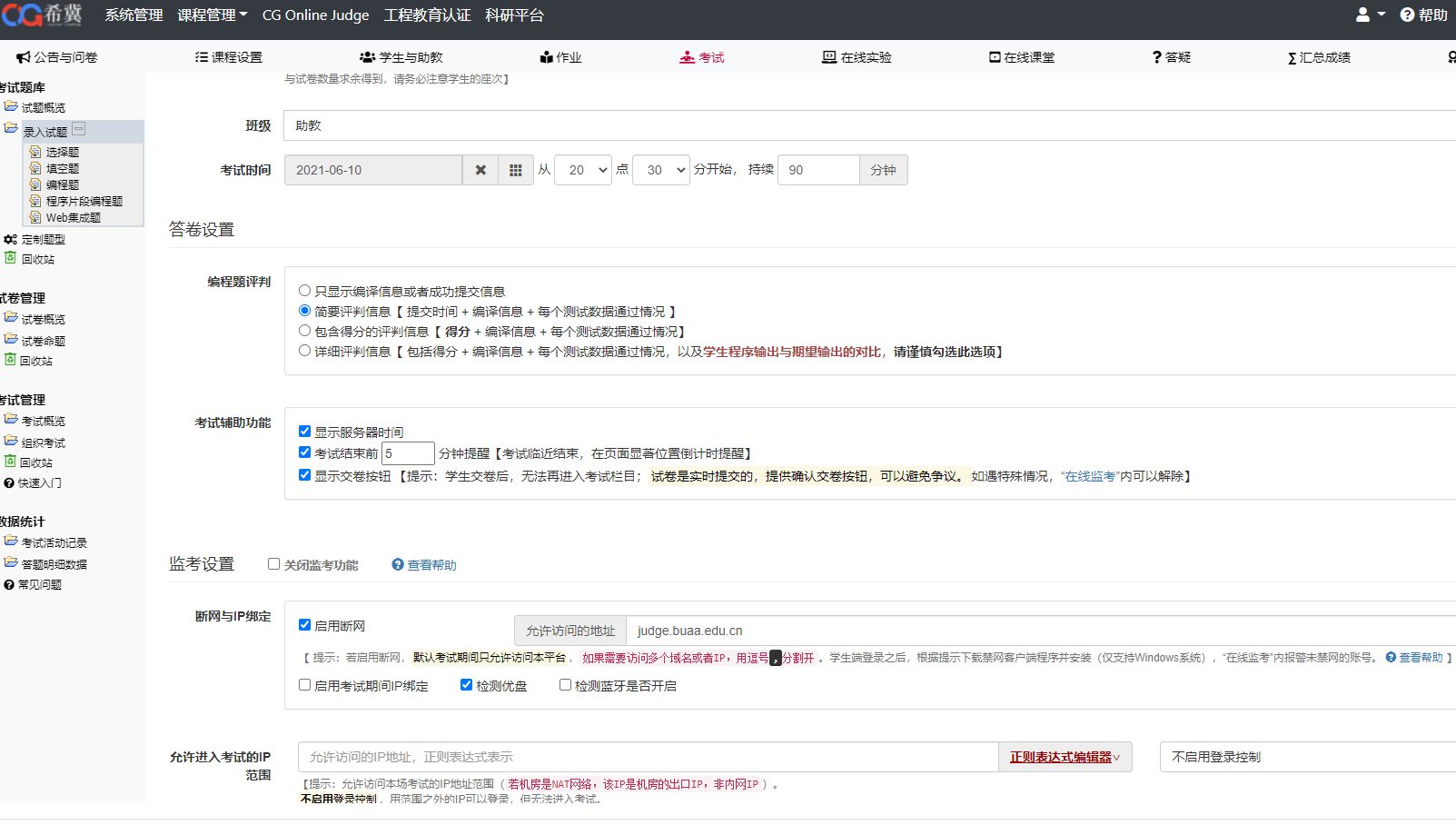Enable 关闭监考功能 checkbox
Image resolution: width=1456 pixels, height=825 pixels.
click(273, 564)
